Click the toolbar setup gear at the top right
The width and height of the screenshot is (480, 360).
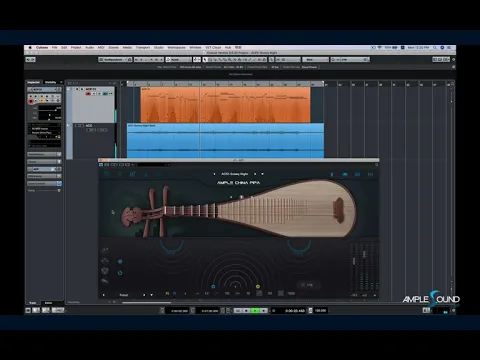[453, 60]
